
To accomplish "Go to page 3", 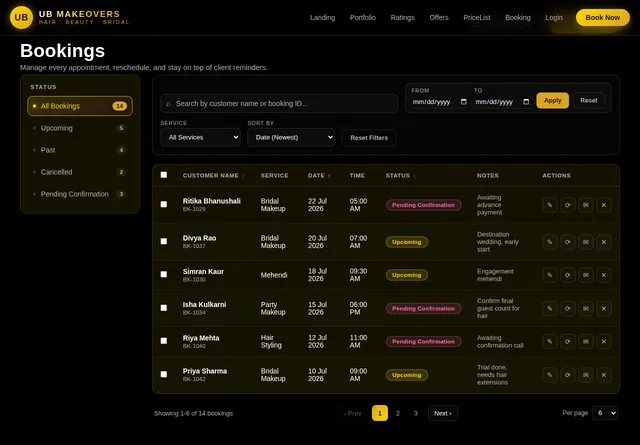I will [416, 413].
